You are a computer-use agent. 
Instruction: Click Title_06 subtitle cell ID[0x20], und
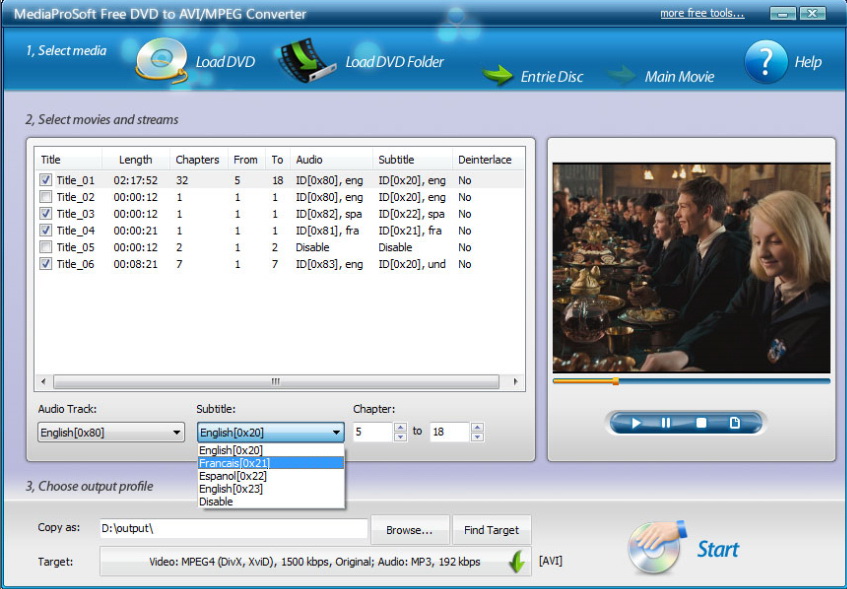[412, 264]
